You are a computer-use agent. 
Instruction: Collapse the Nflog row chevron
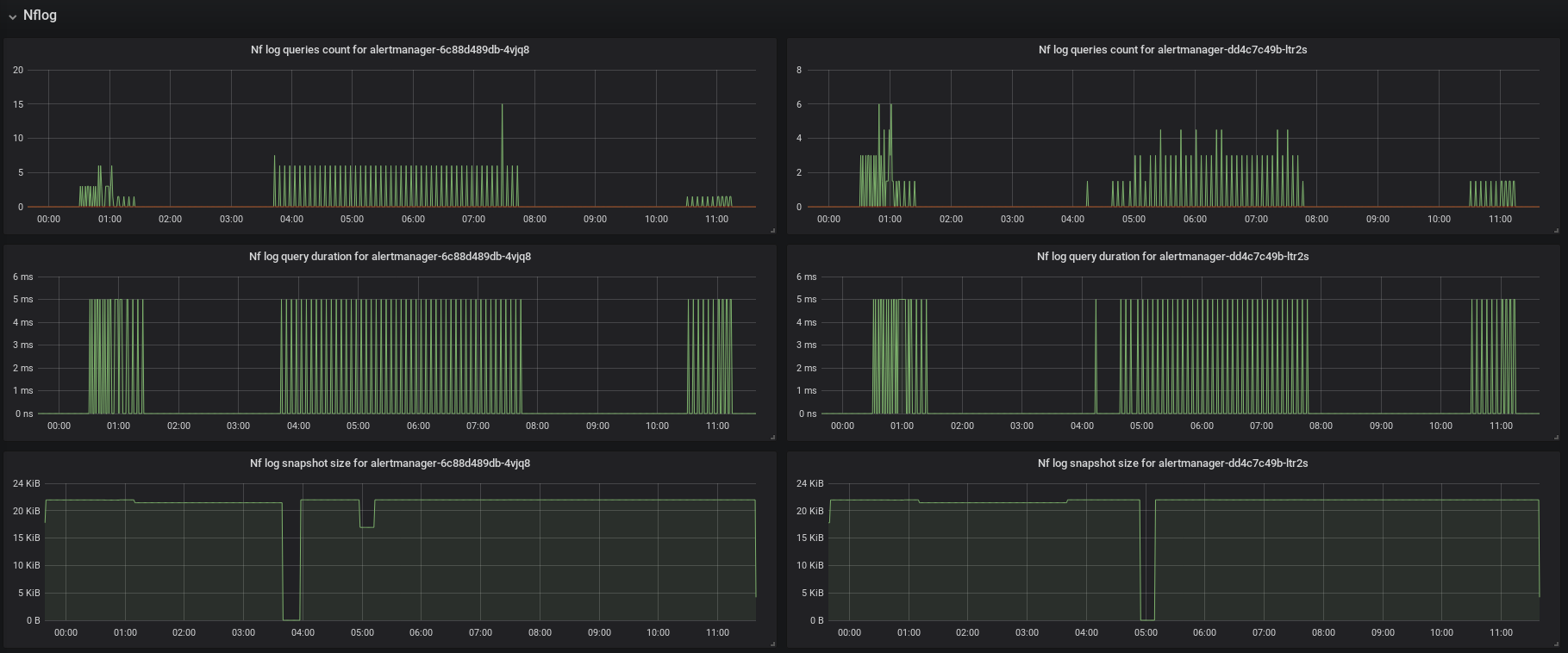[x=12, y=16]
